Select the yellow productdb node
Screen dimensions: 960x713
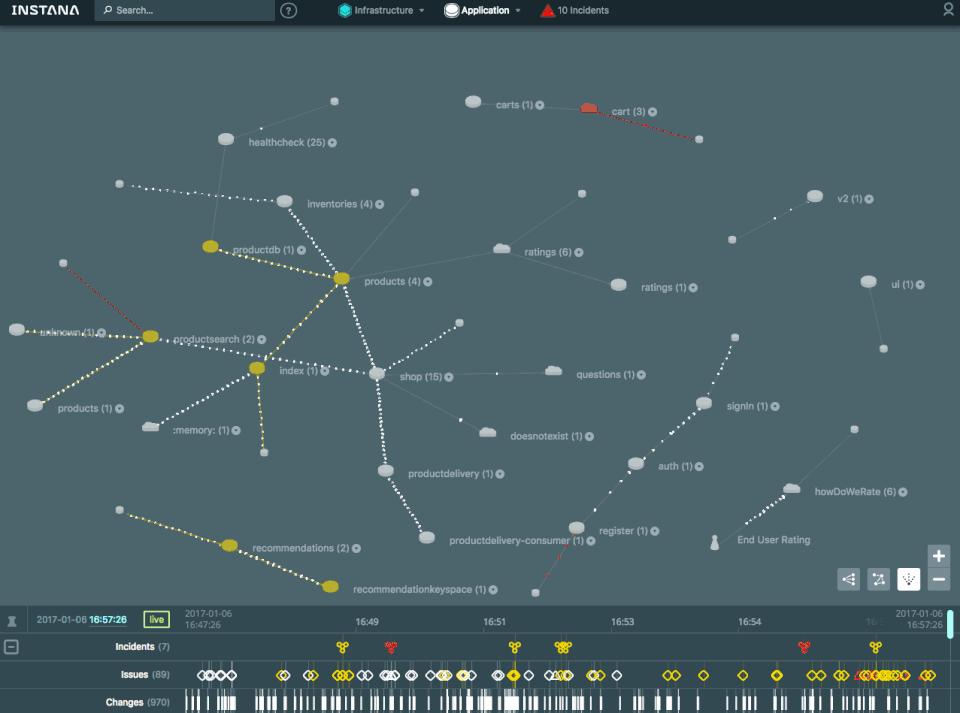coord(211,246)
